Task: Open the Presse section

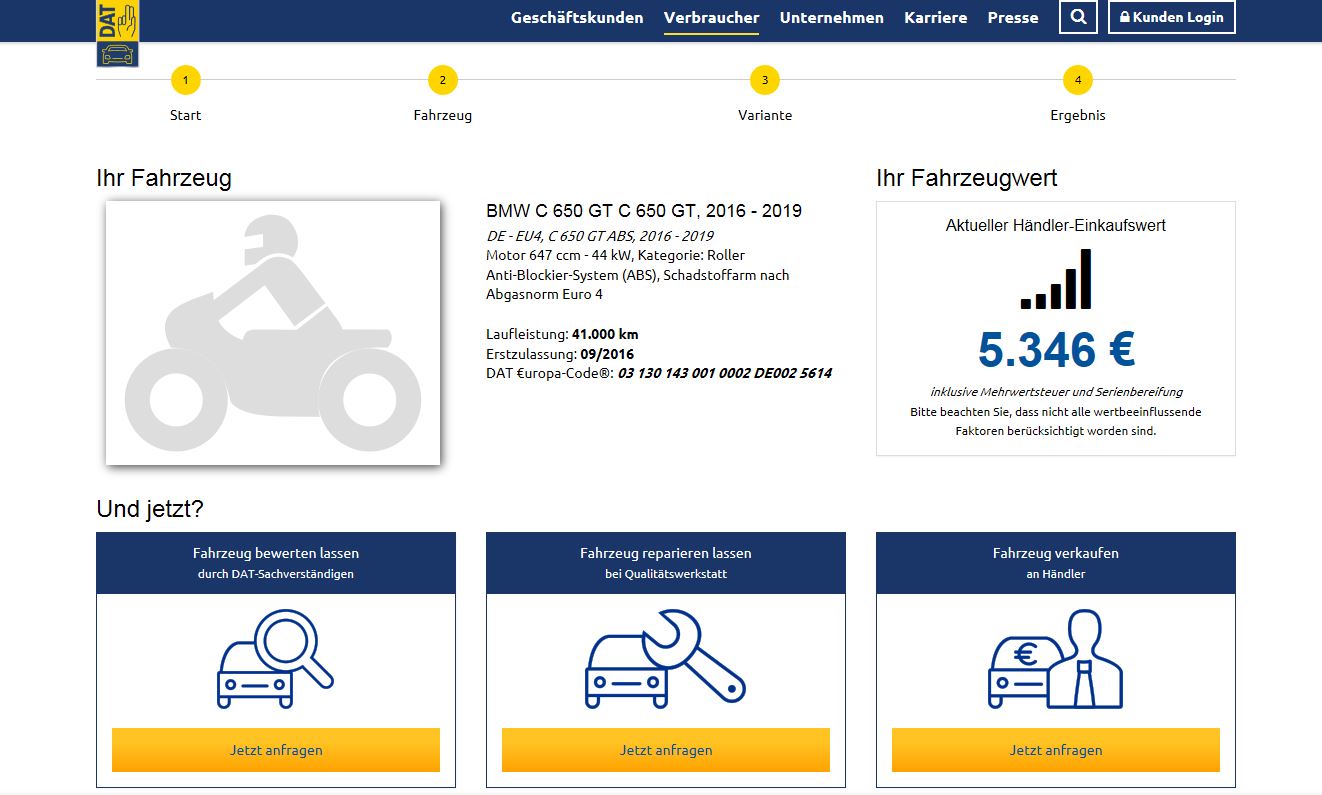Action: click(x=1013, y=17)
